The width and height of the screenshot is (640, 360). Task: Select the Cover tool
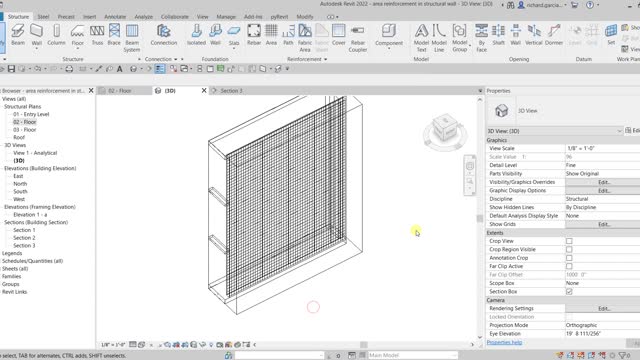point(338,35)
